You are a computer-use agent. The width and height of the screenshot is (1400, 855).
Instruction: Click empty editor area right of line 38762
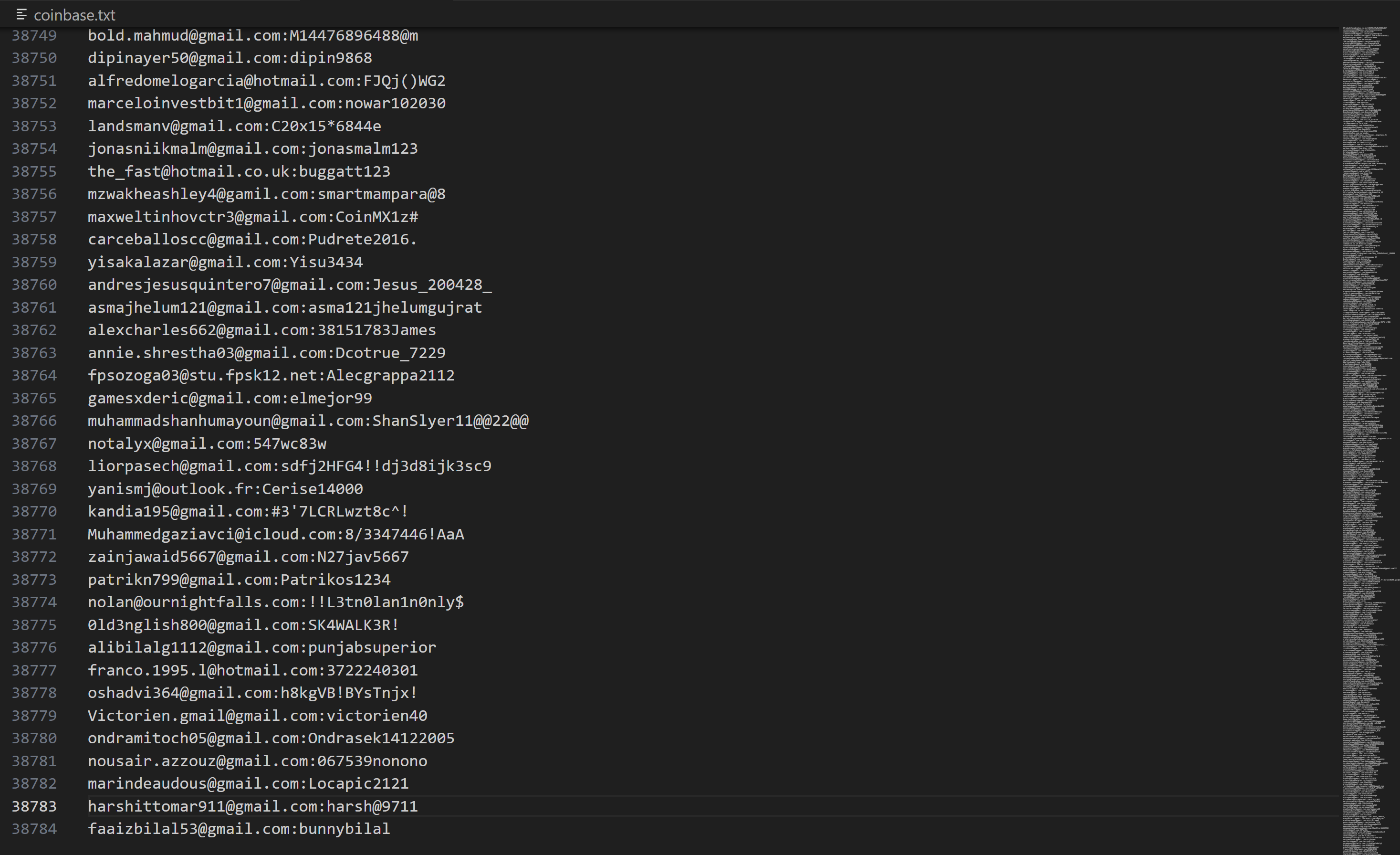[852, 330]
